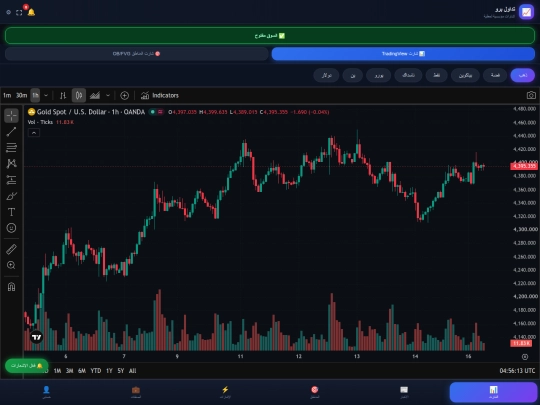Select the dollar (دولار) asset chip
The height and width of the screenshot is (405, 540).
326,75
